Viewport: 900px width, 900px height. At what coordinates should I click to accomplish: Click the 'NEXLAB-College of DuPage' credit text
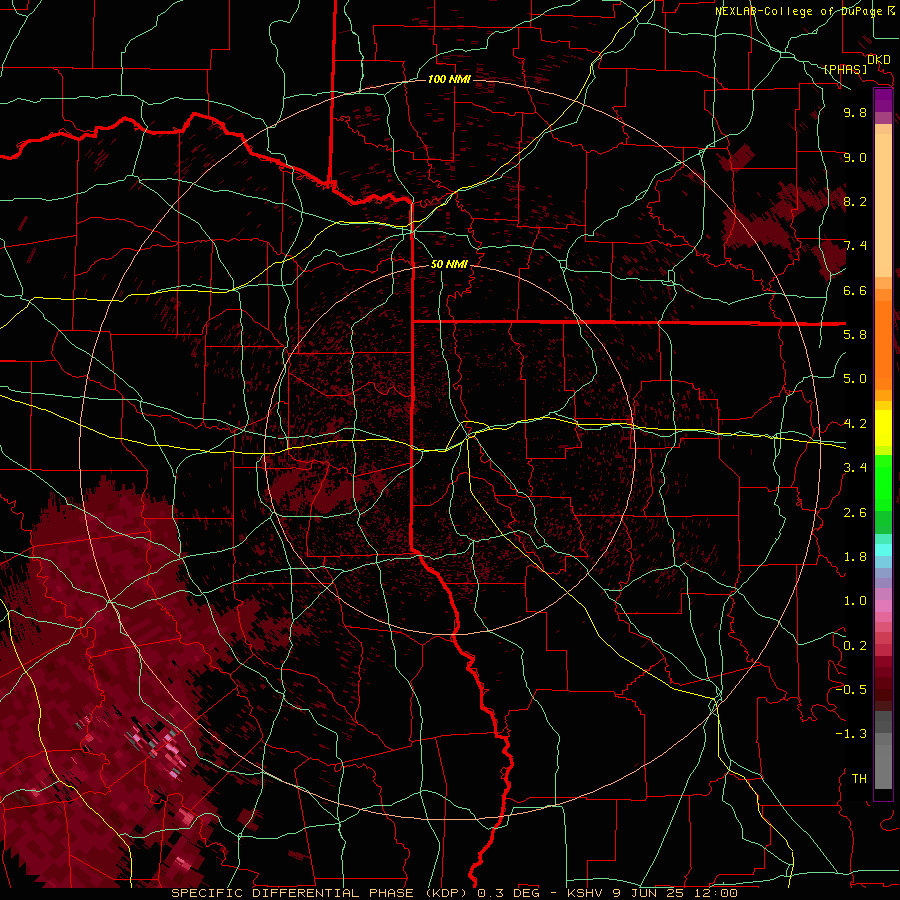799,11
